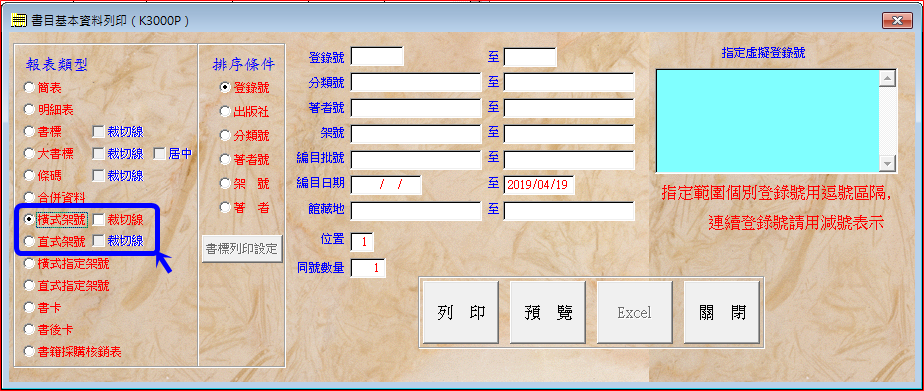Screen dimensions: 924x391
Task: Click the 2019/04/19 end date field
Action: click(x=539, y=185)
